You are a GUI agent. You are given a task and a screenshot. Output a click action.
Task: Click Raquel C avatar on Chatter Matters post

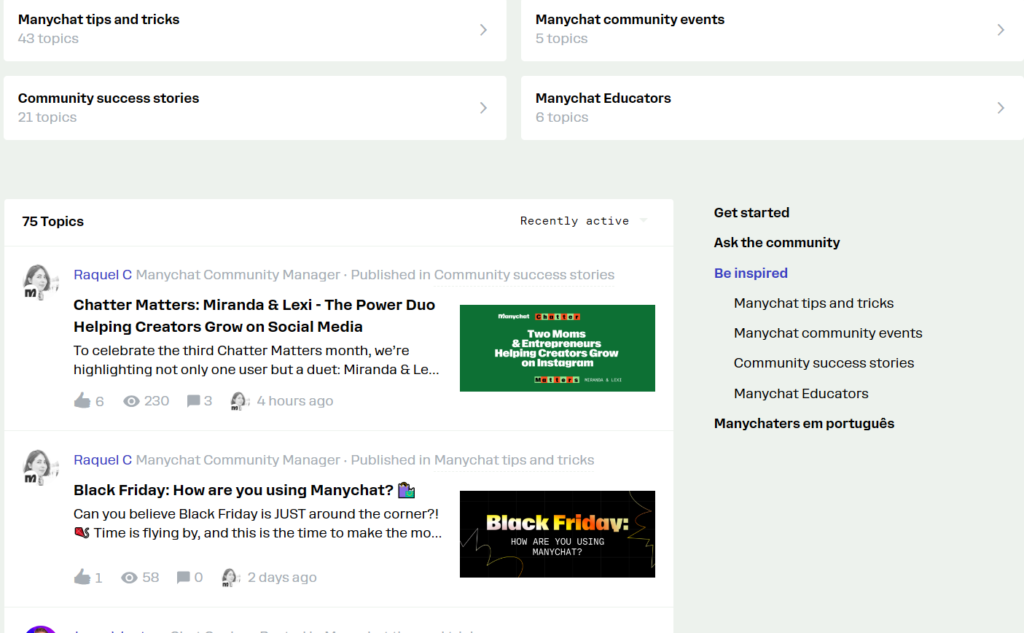coord(40,282)
